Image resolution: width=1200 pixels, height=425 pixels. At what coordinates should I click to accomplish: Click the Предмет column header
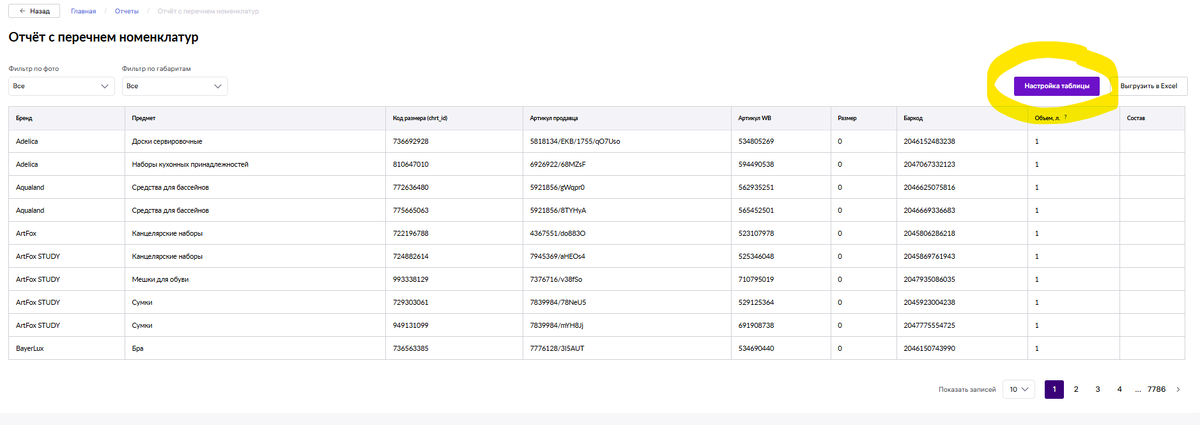[143, 118]
